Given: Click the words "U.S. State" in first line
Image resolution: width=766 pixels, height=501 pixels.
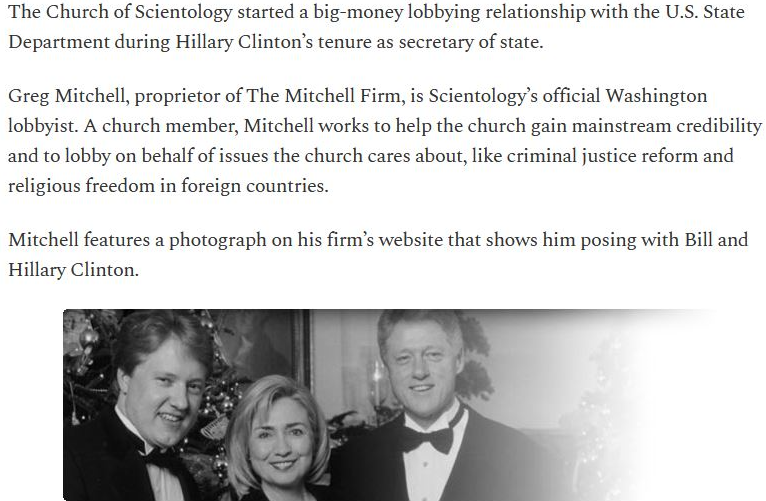Looking at the screenshot, I should tap(705, 12).
